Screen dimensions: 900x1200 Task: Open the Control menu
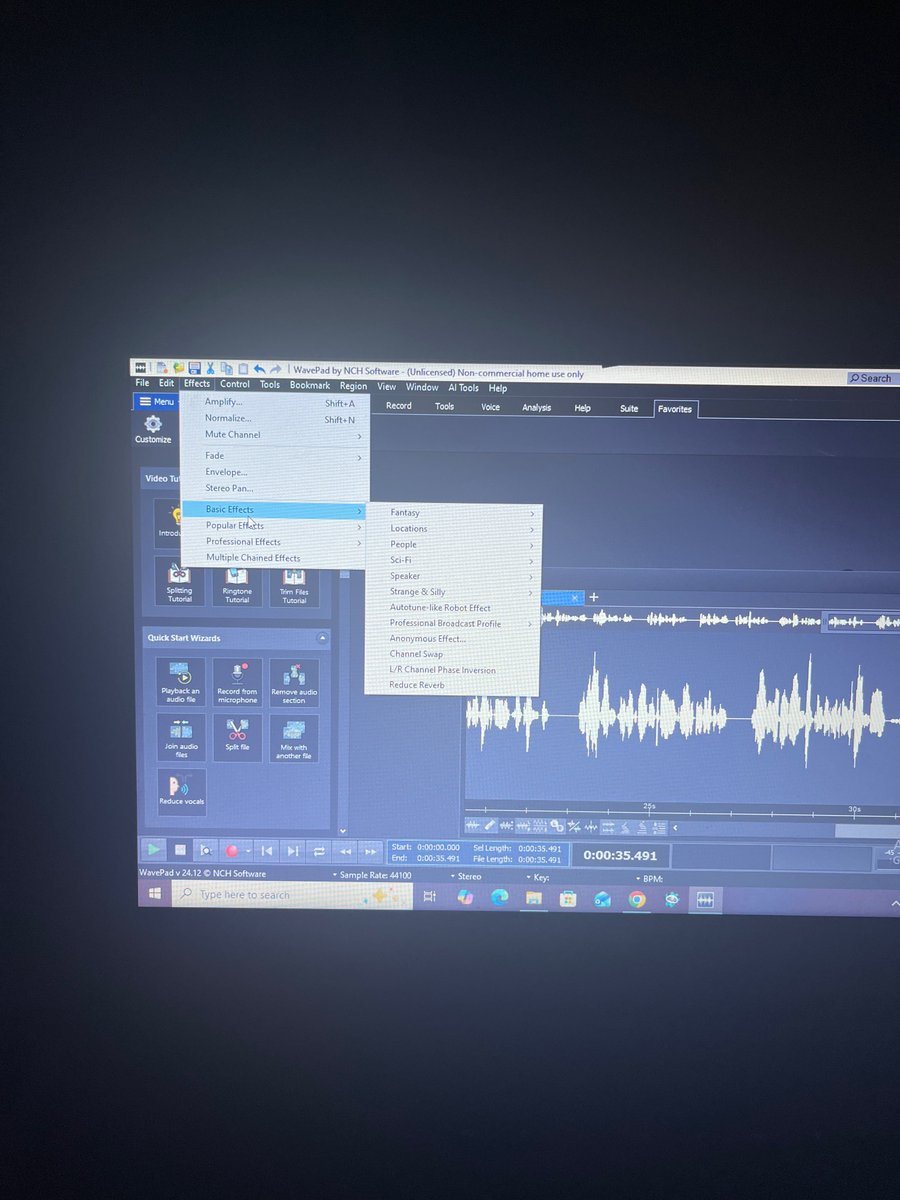pyautogui.click(x=235, y=384)
